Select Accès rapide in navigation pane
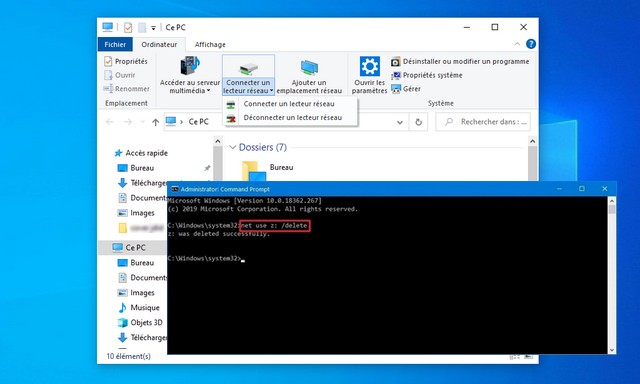The width and height of the screenshot is (640, 384). 141,153
